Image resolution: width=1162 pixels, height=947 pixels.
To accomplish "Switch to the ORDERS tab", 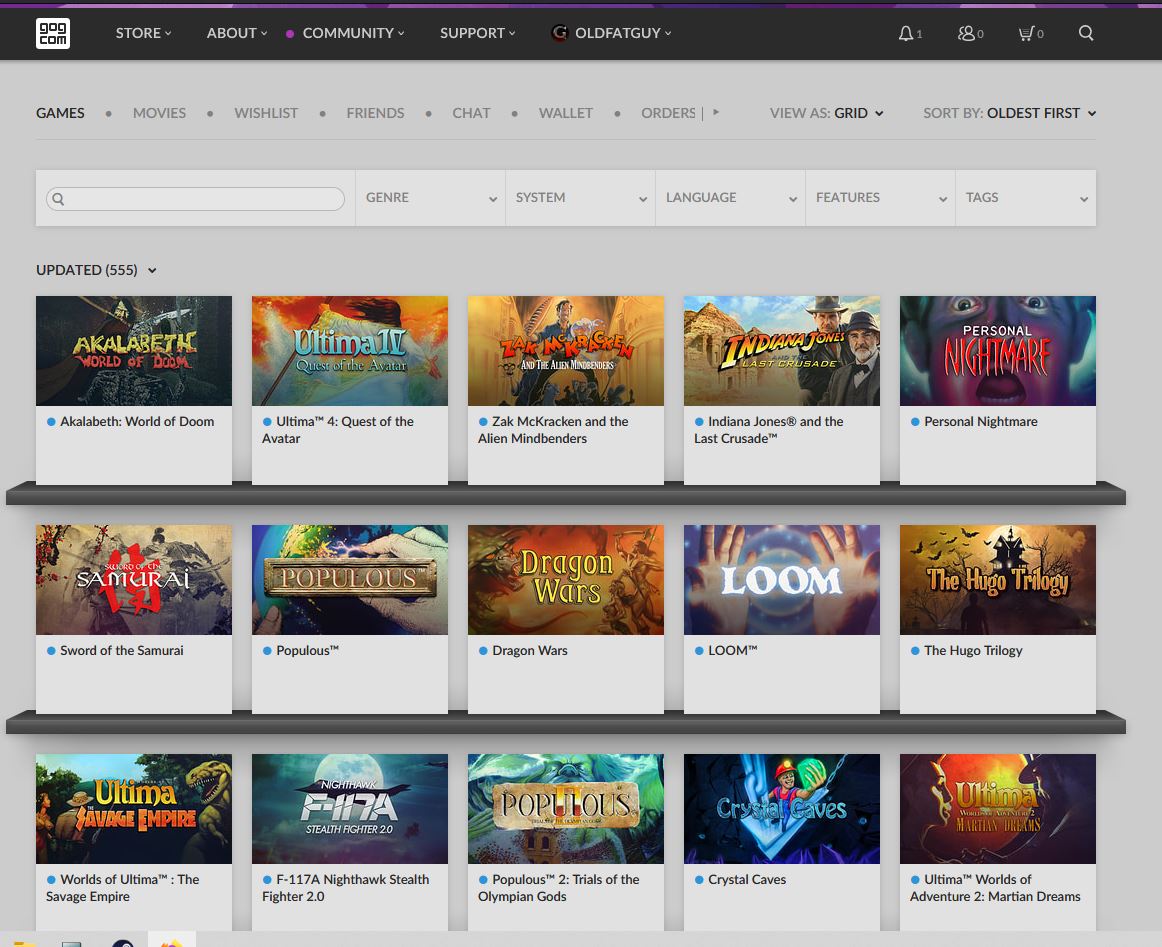I will [x=668, y=113].
